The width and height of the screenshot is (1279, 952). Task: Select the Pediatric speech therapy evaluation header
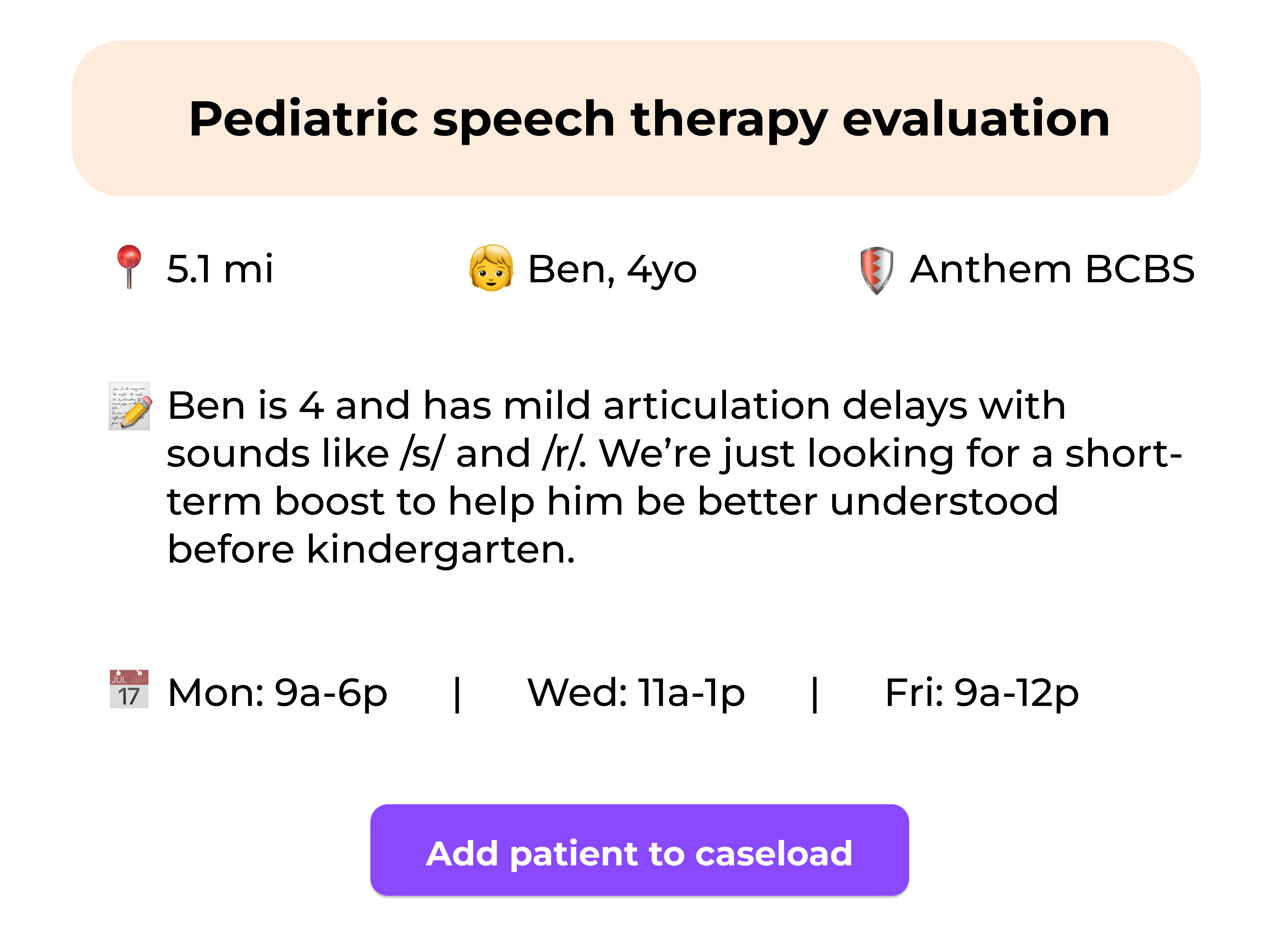636,118
